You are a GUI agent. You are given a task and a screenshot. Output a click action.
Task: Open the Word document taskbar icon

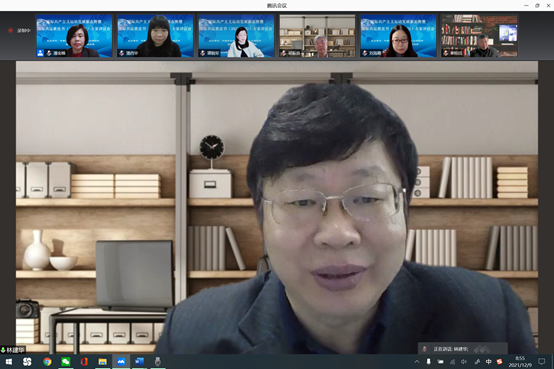pos(139,362)
